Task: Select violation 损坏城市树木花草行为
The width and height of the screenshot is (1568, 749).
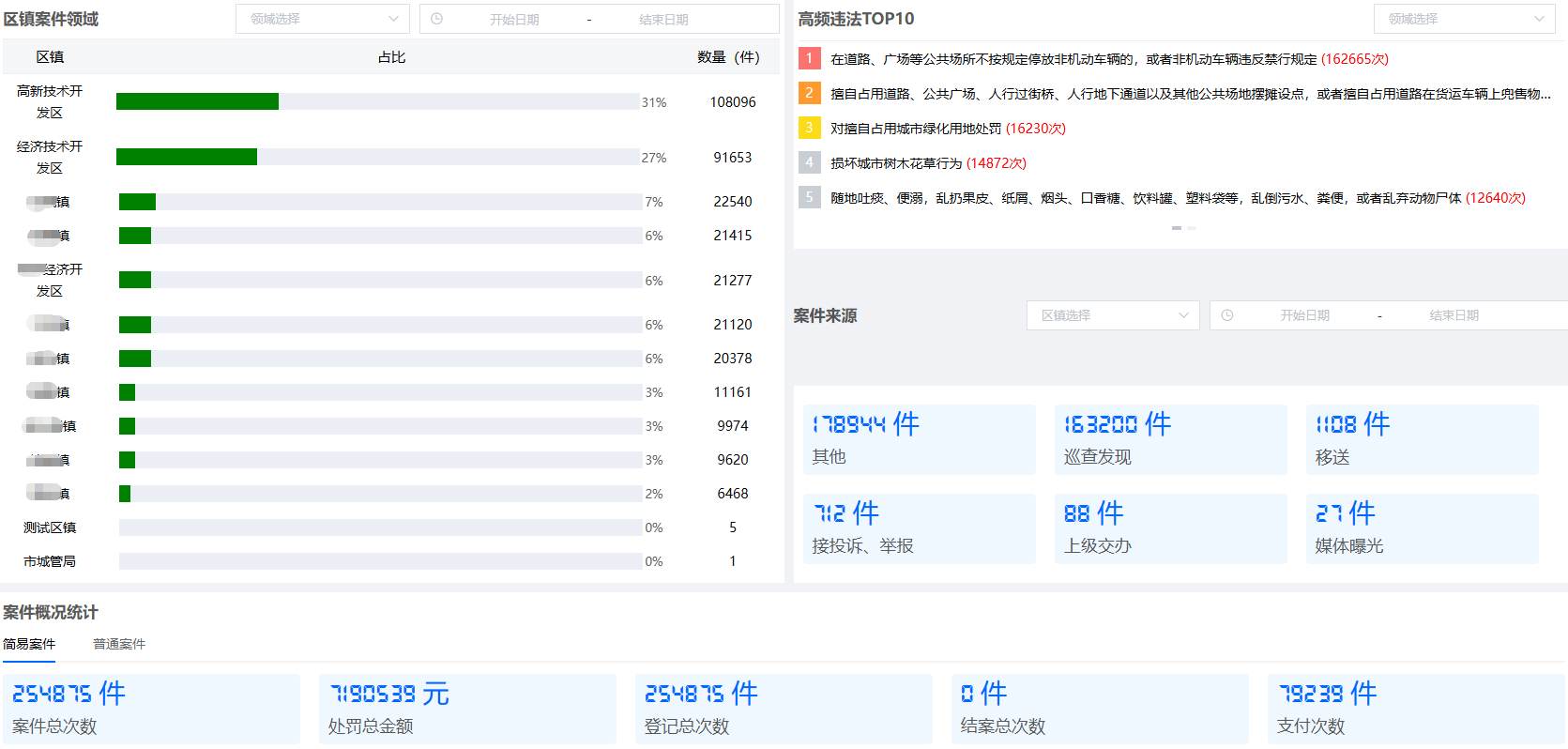Action: click(x=928, y=163)
